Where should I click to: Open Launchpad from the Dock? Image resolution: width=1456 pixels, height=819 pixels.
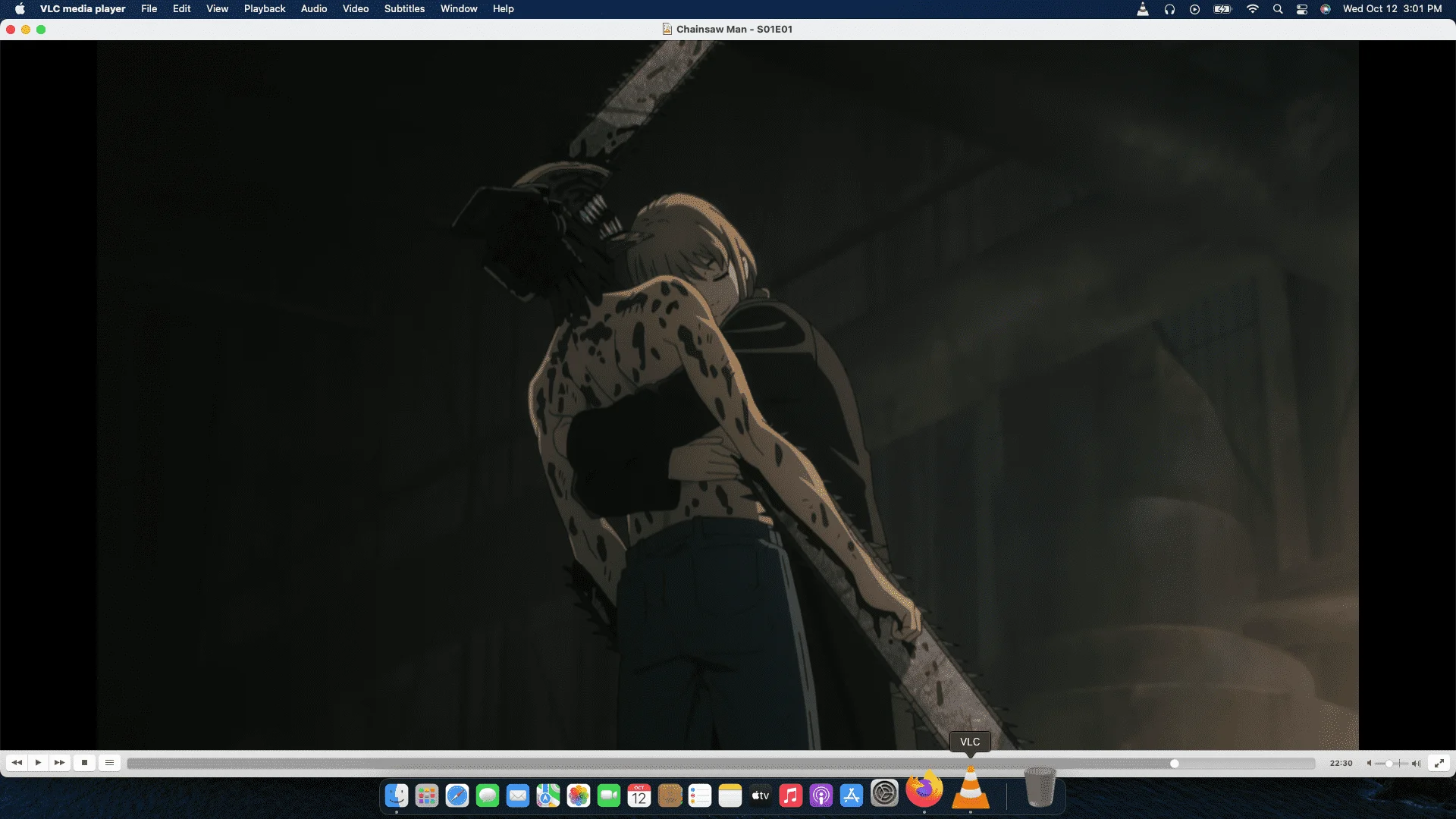[x=427, y=795]
